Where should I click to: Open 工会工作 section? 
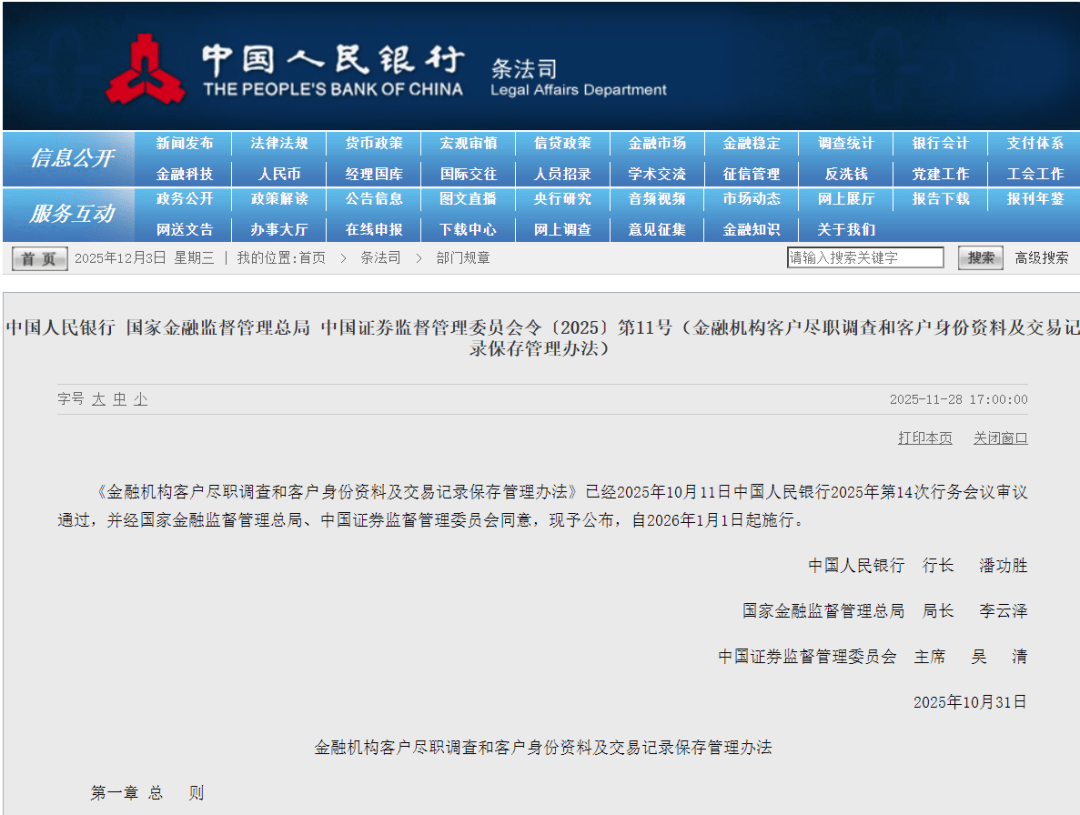click(1035, 174)
